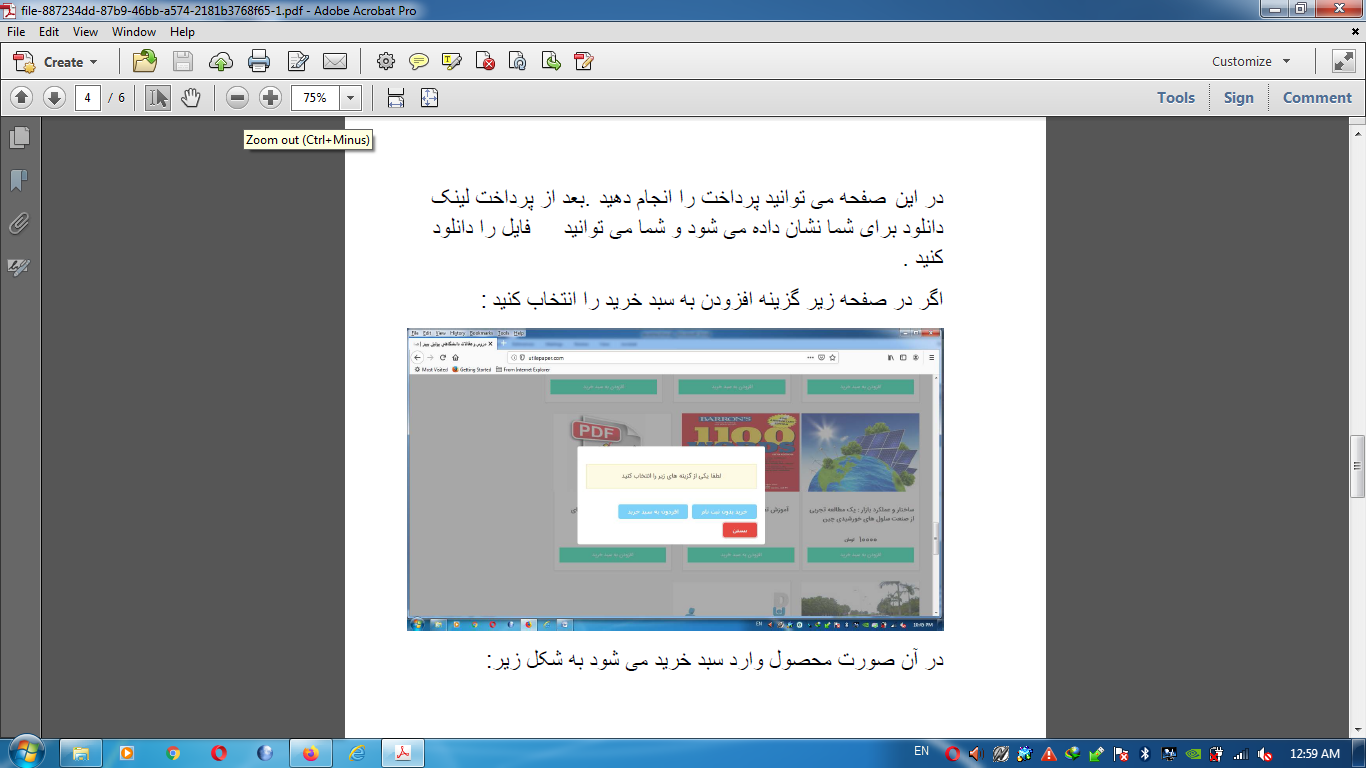Click the Open file folder icon

coord(145,62)
